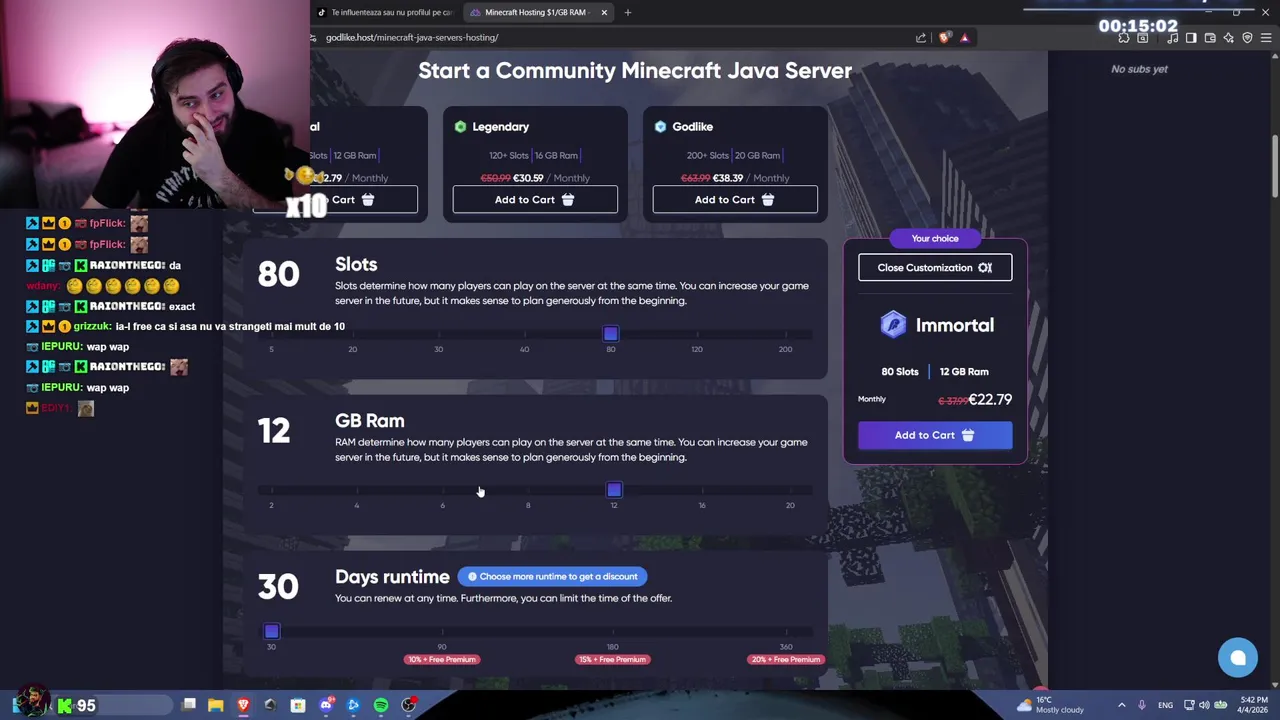
Task: Click the Godlike plan €38.39 price
Action: click(x=730, y=178)
